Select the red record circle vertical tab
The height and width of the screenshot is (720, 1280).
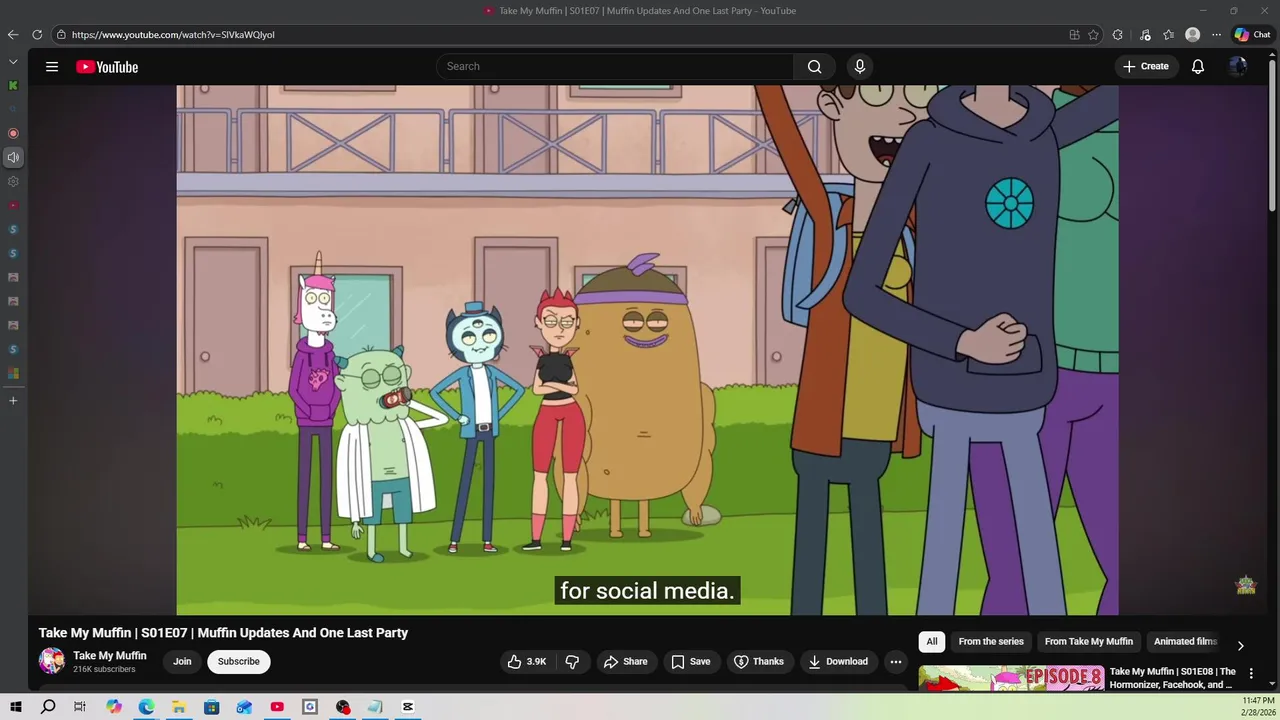[13, 133]
